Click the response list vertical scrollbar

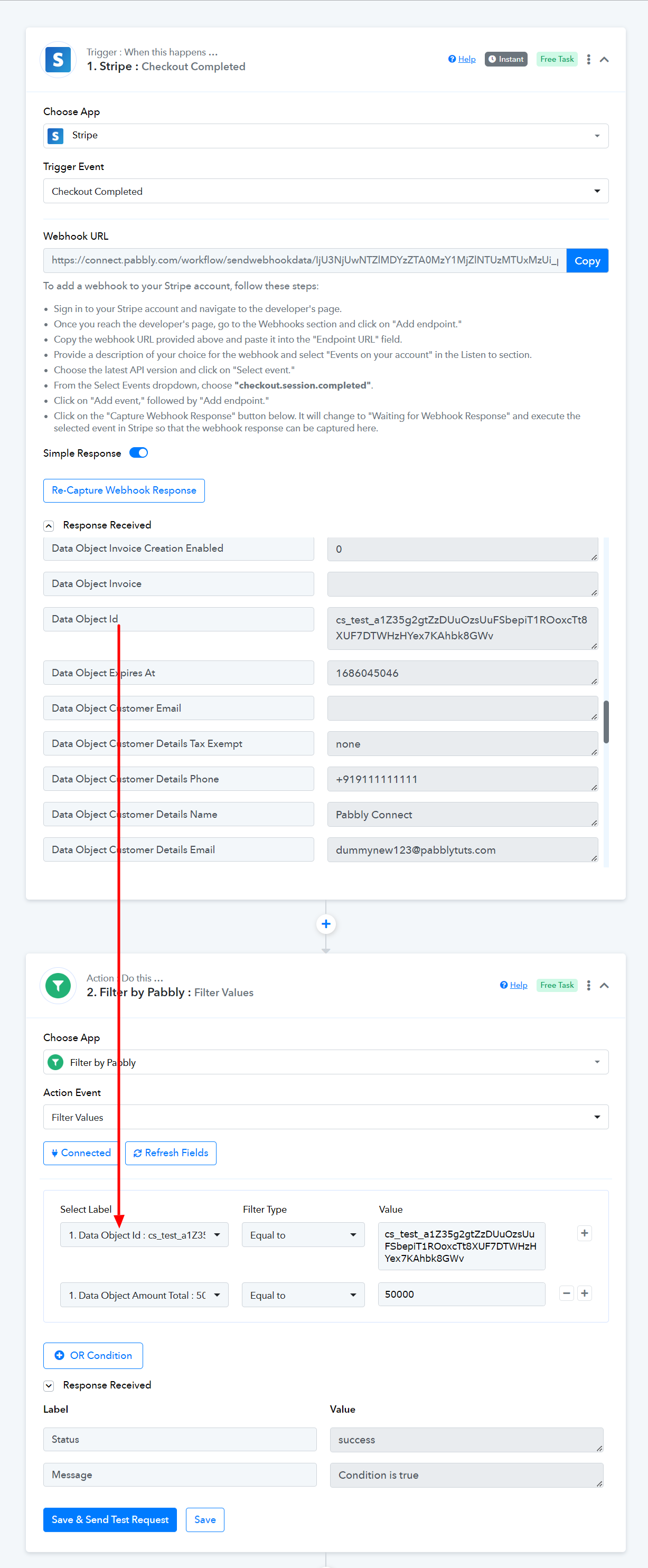606,722
